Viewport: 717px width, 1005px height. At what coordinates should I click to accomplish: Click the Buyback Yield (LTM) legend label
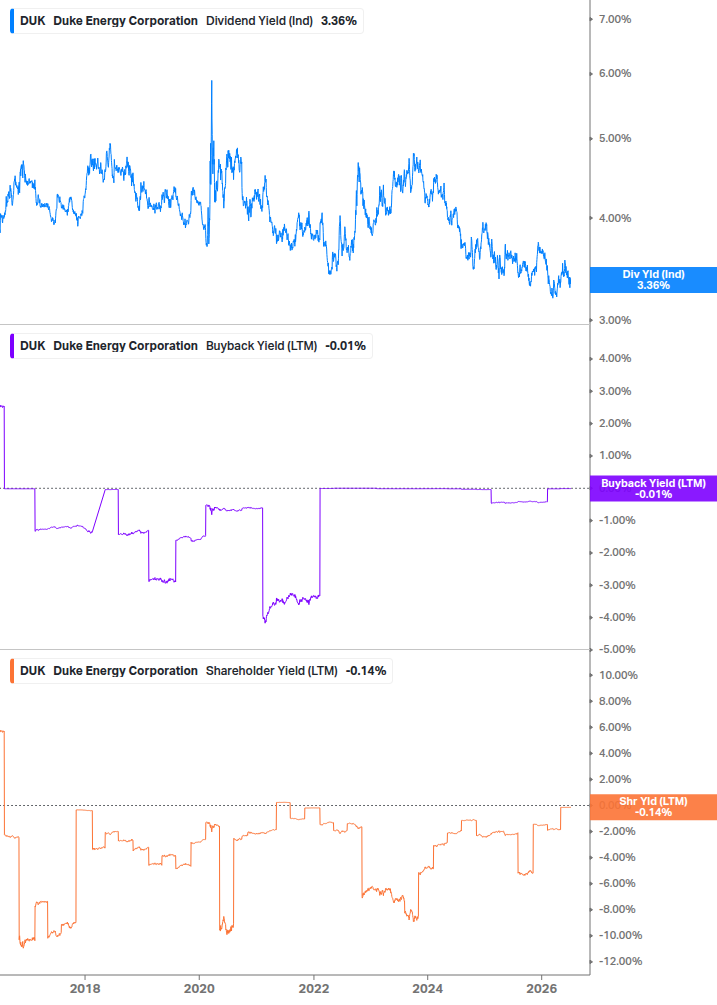261,346
